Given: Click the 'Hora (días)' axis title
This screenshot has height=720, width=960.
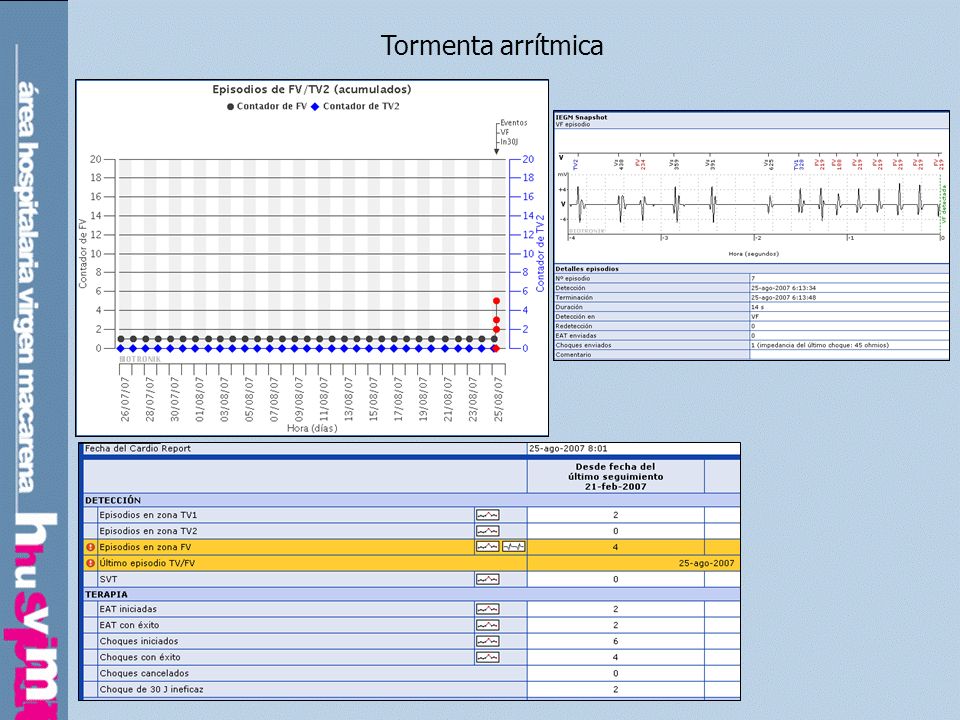Looking at the screenshot, I should [x=312, y=428].
